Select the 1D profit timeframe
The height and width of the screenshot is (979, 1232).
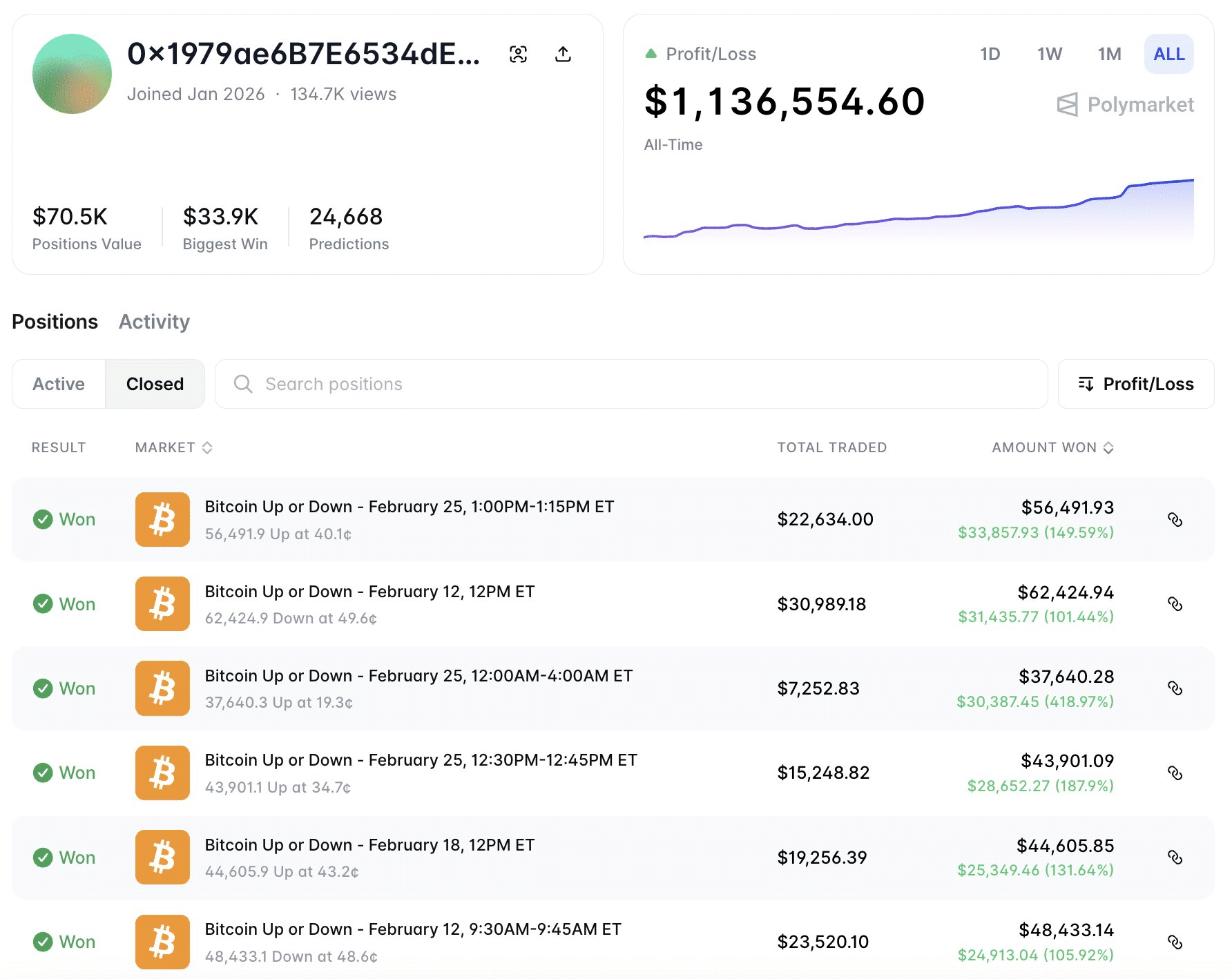click(990, 53)
